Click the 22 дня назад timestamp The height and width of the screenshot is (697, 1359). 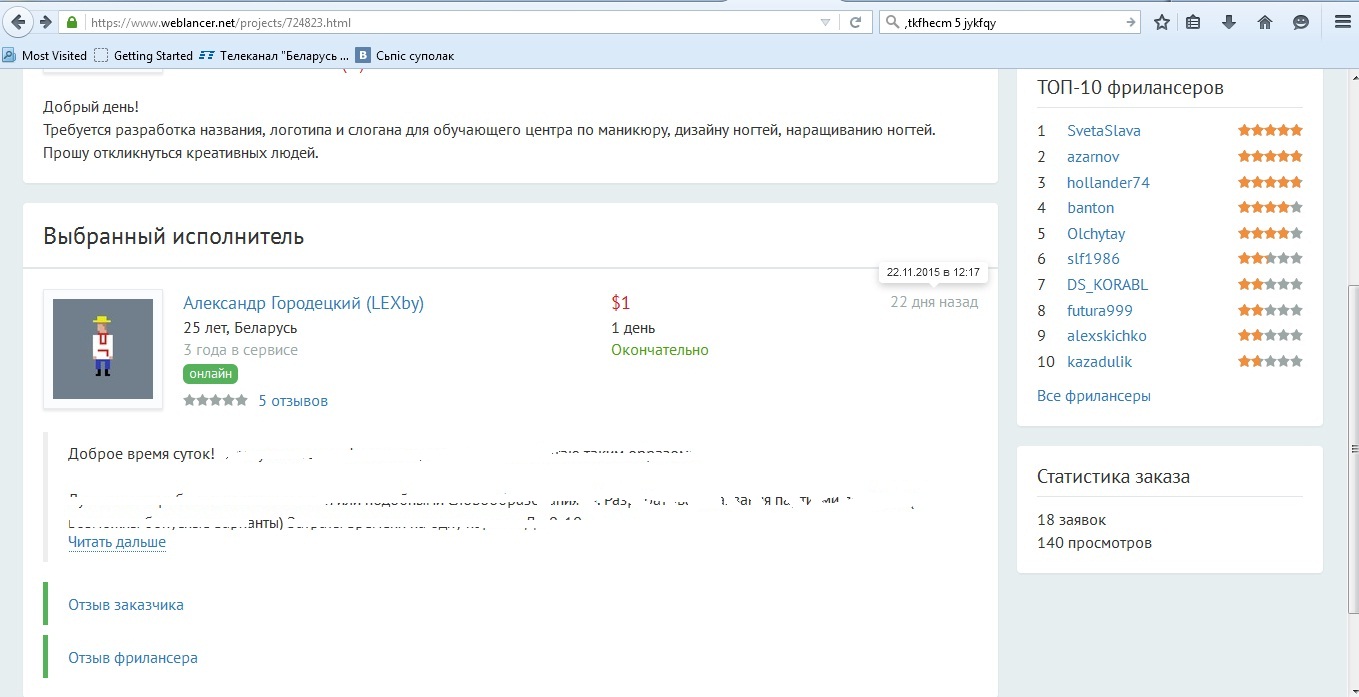click(x=934, y=302)
